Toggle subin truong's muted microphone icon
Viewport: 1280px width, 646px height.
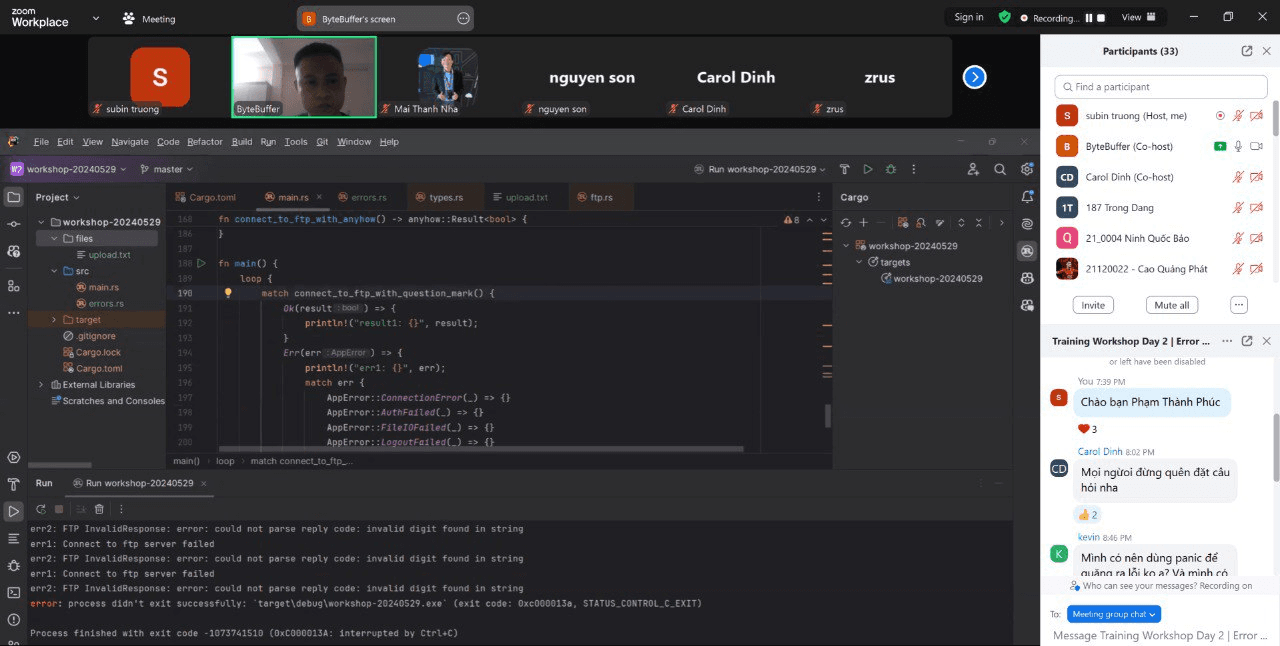(x=1238, y=116)
